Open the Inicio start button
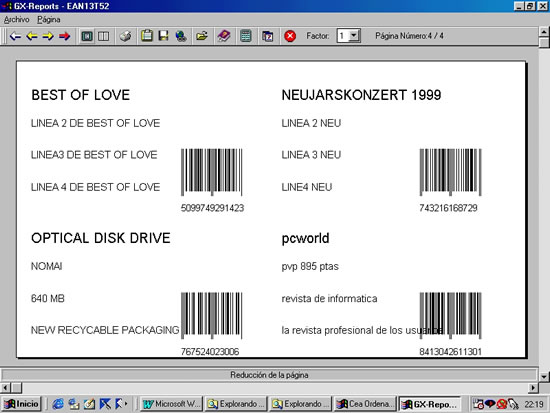The width and height of the screenshot is (550, 413). (x=21, y=404)
